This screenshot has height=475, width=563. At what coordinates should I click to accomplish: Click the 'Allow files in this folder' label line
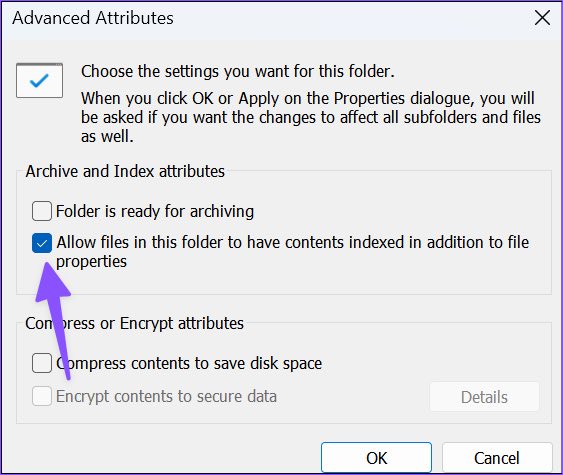[293, 242]
